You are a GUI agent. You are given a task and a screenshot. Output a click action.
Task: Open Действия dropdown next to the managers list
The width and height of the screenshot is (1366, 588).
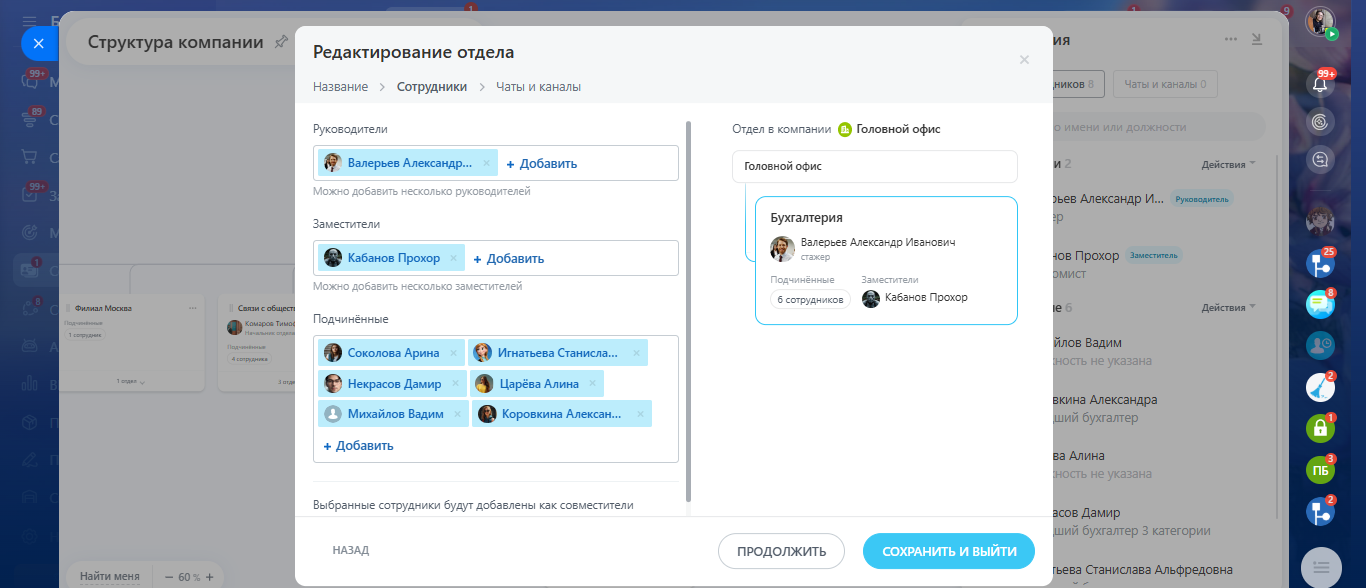pyautogui.click(x=1228, y=164)
